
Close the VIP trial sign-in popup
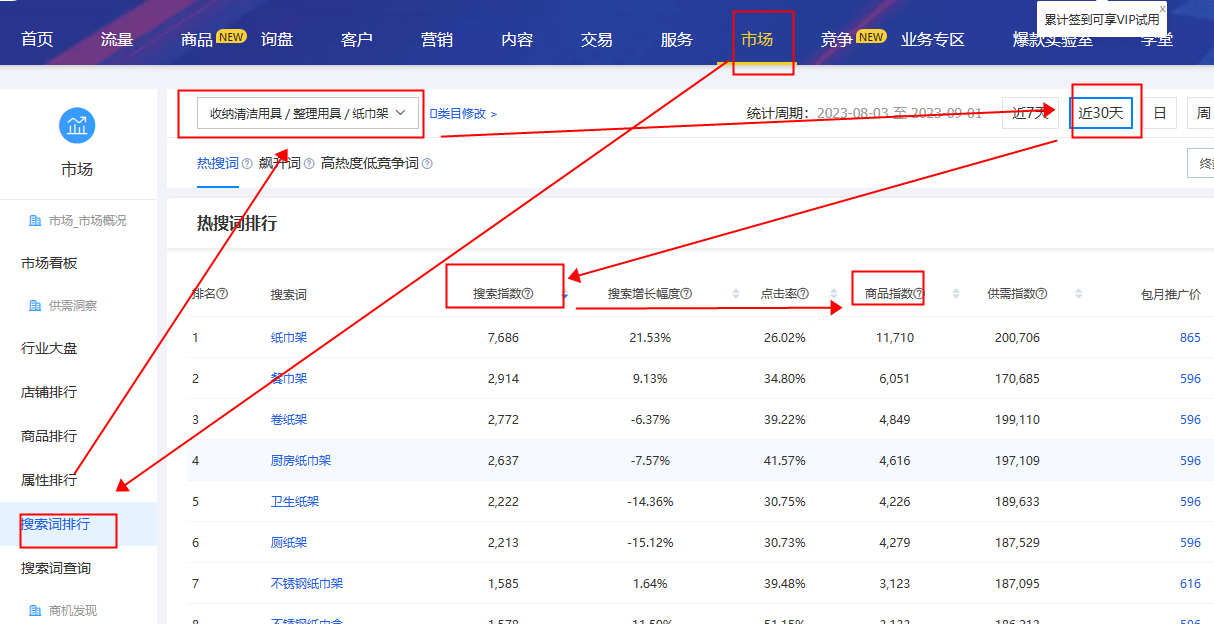pyautogui.click(x=1162, y=7)
